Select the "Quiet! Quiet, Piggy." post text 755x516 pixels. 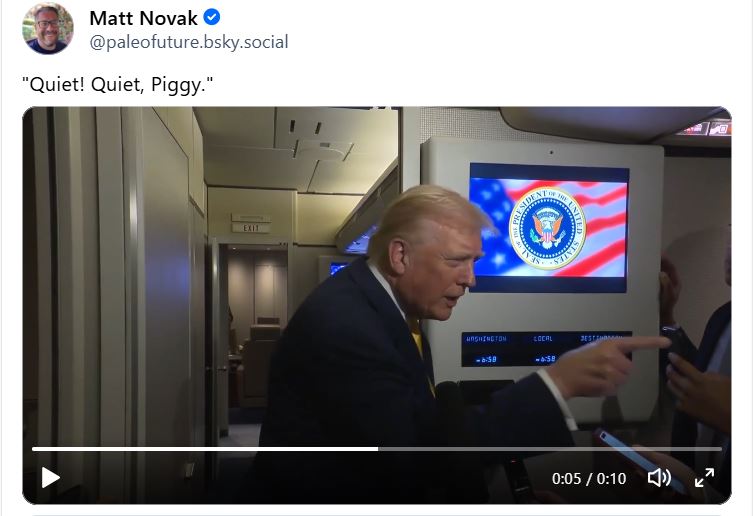(118, 85)
